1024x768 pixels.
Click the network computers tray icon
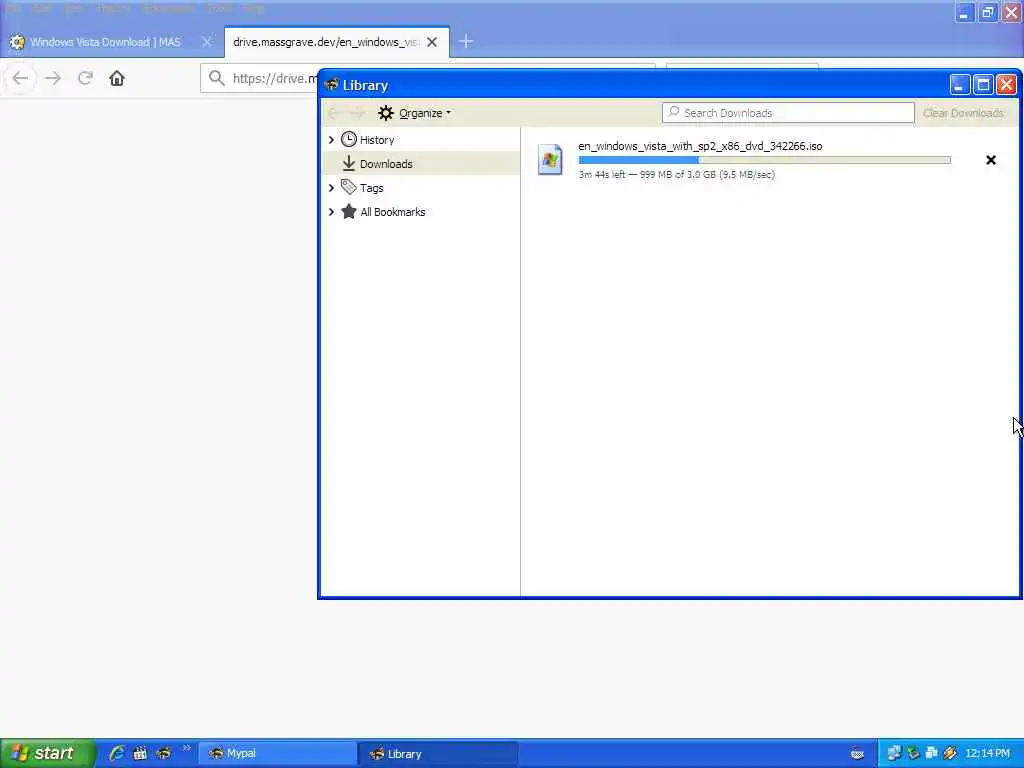[894, 754]
